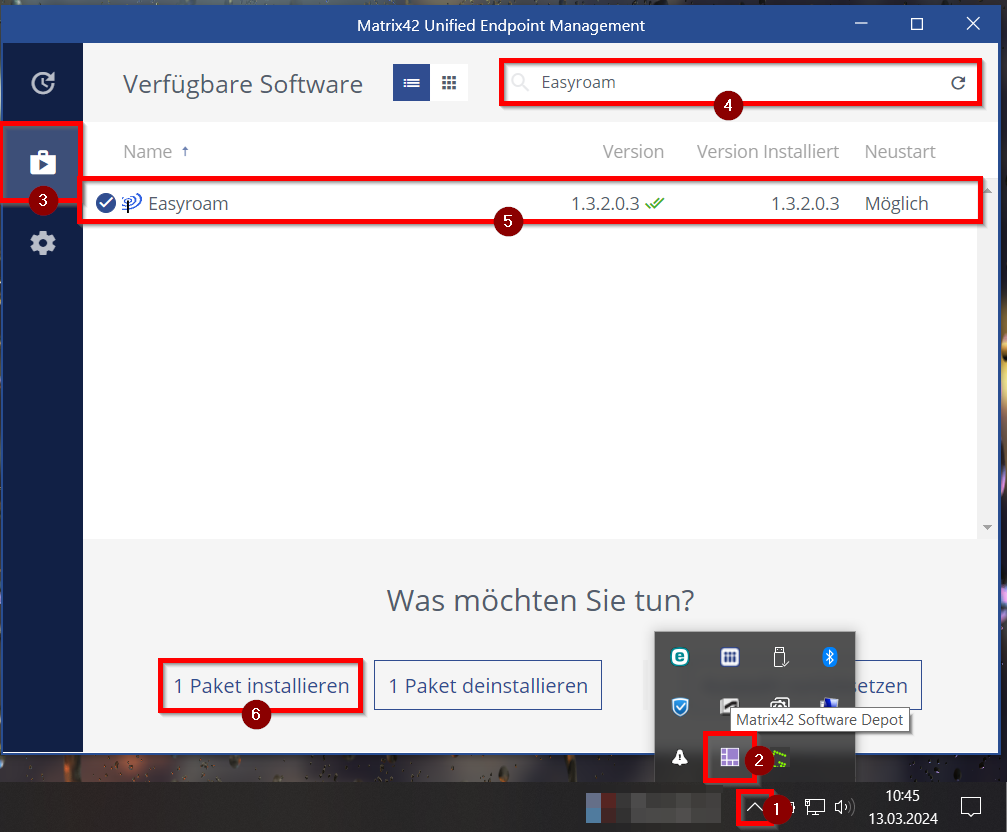The width and height of the screenshot is (1007, 832).
Task: Refresh the software list with reload icon
Action: coord(958,82)
